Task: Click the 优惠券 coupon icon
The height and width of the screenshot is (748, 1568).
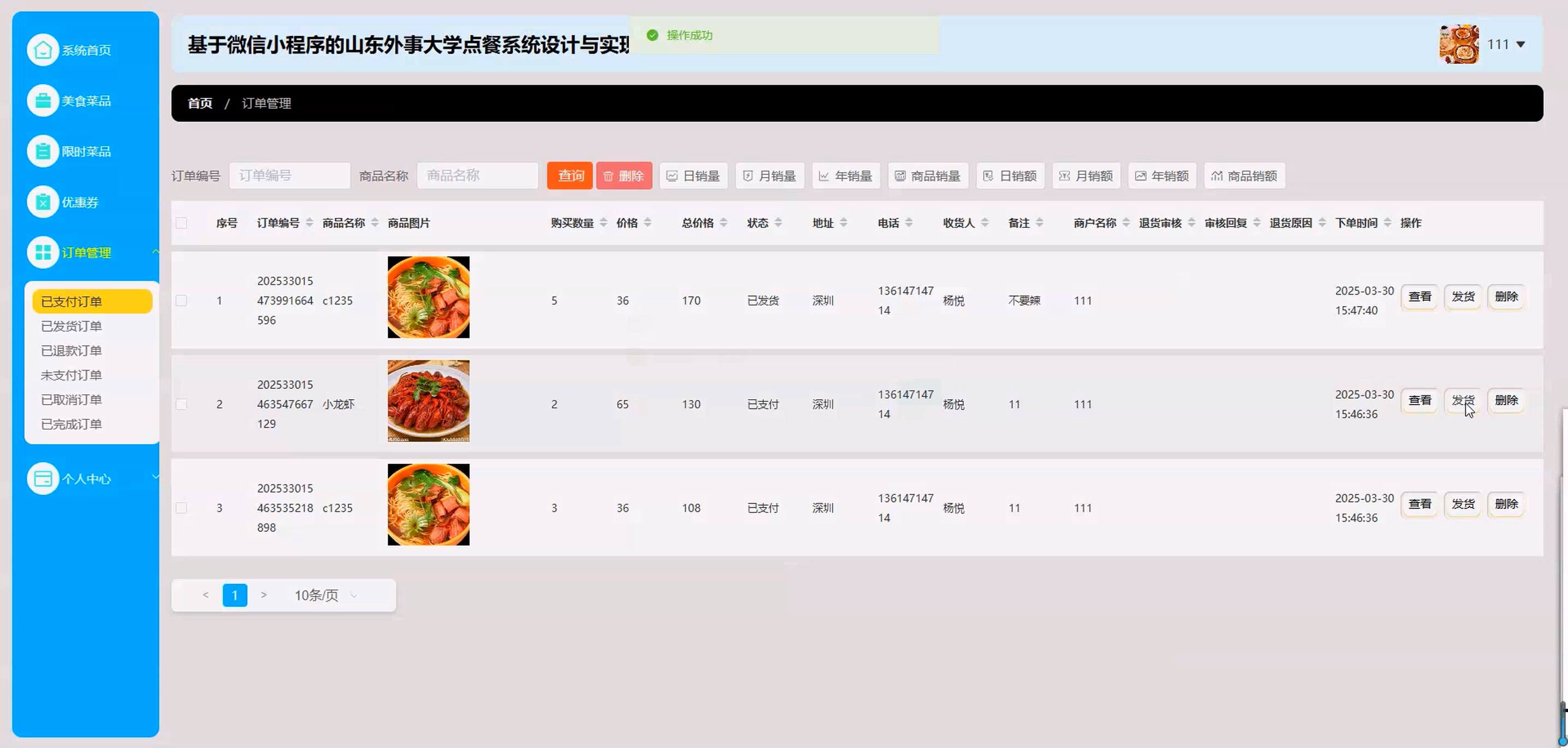Action: pyautogui.click(x=43, y=201)
